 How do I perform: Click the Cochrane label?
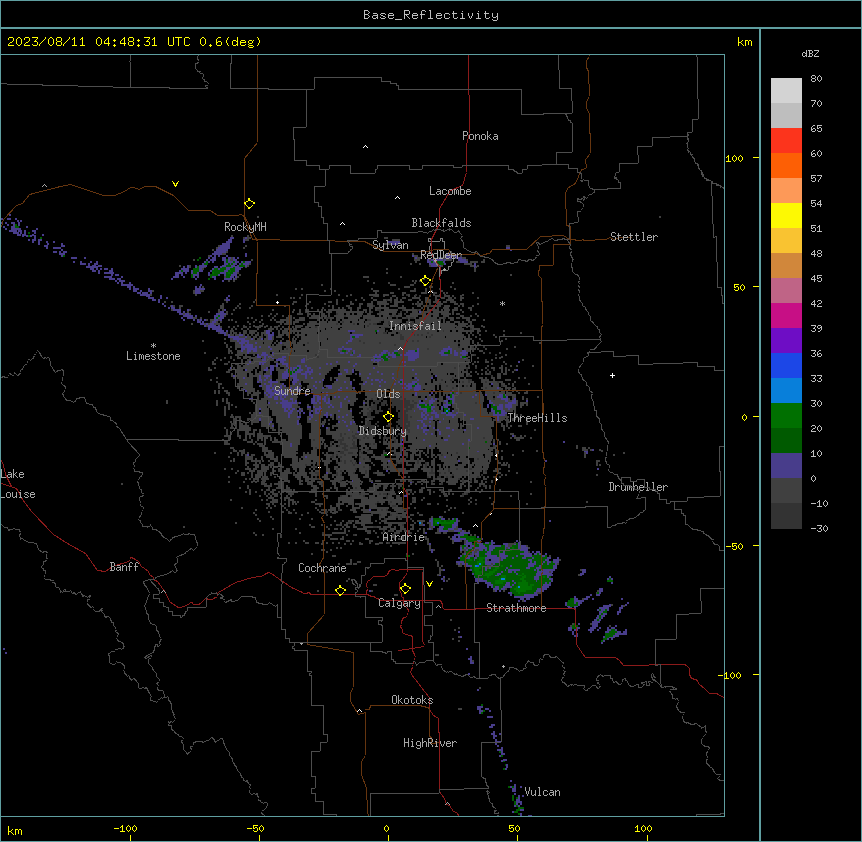322,568
